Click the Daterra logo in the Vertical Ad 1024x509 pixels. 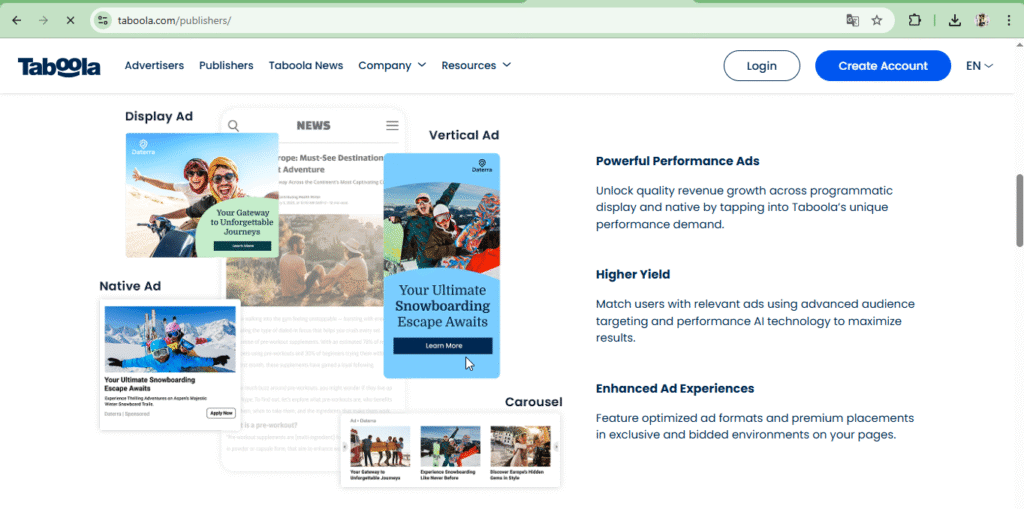tap(482, 165)
